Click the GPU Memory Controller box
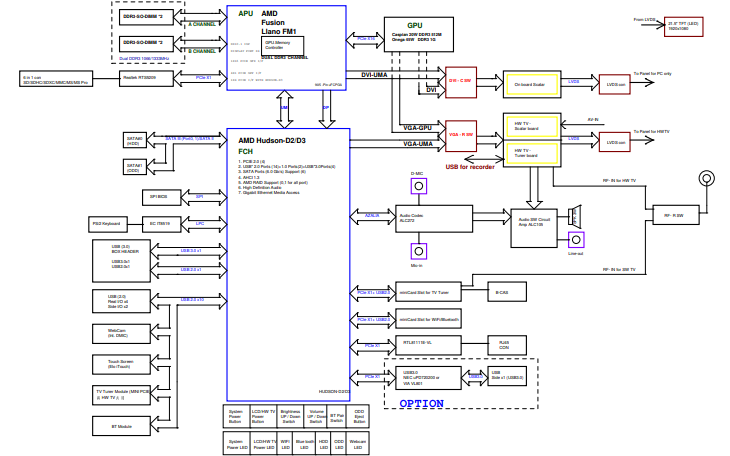The height and width of the screenshot is (456, 730). (283, 46)
